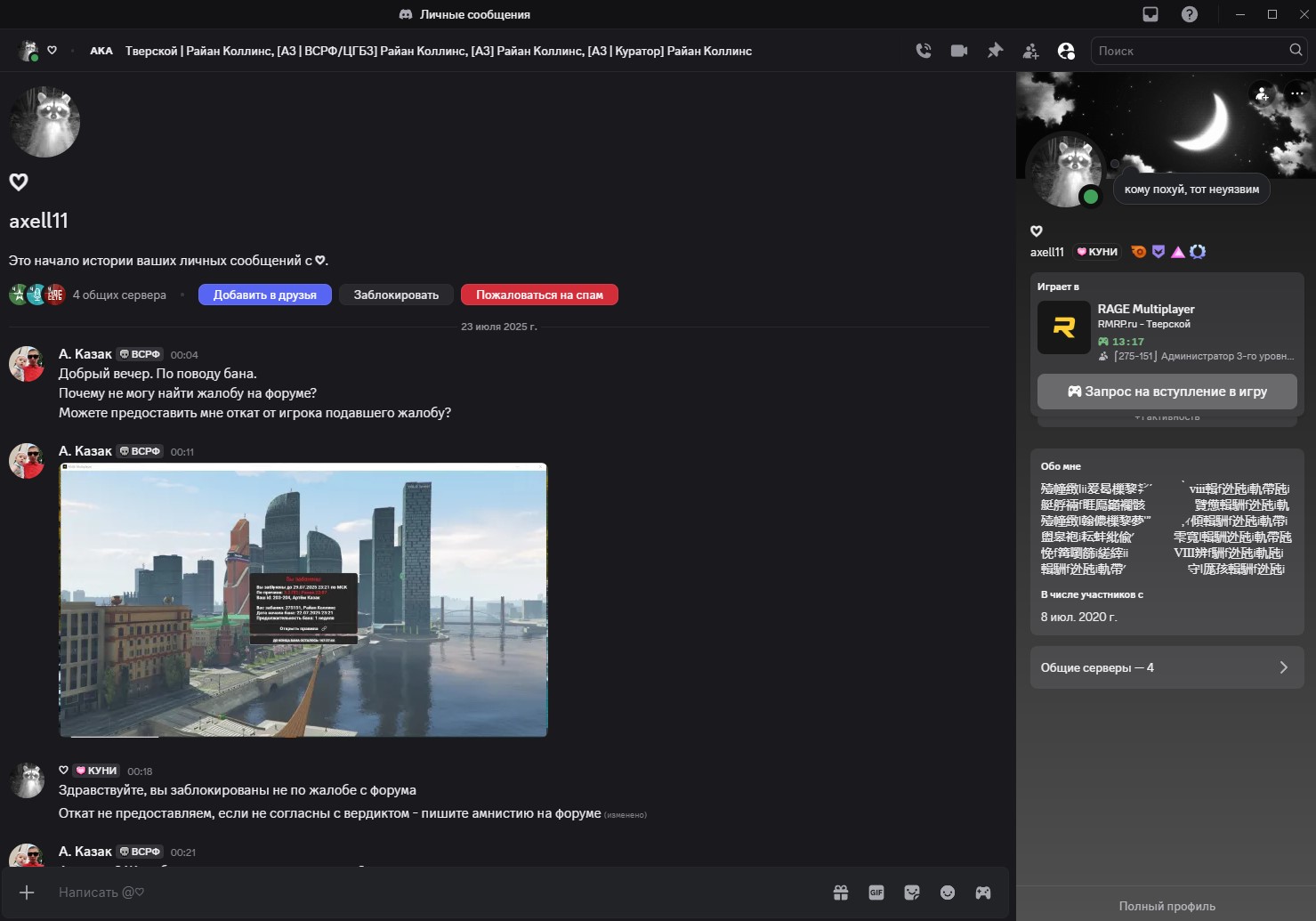Add friends to this DM
Viewport: 1316px width, 921px height.
(1030, 51)
